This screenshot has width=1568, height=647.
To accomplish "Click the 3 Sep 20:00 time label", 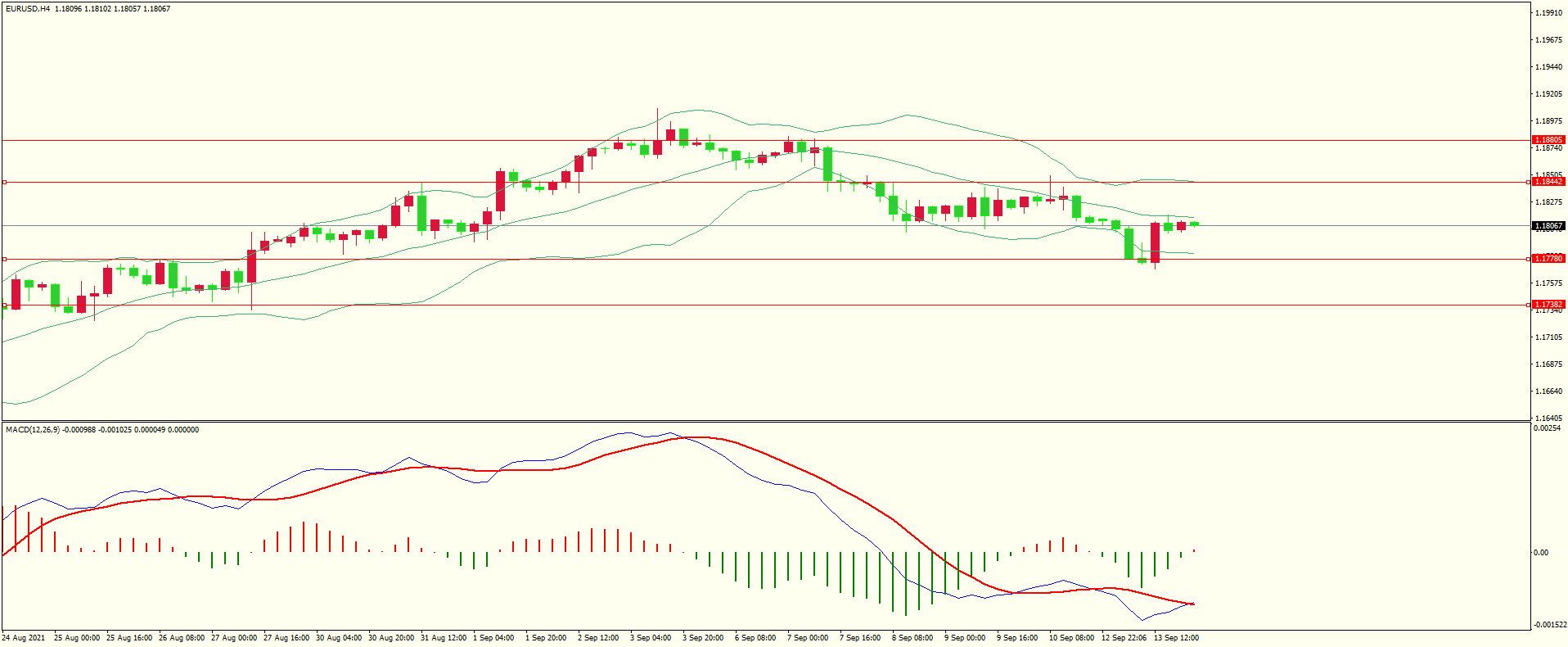I will [703, 638].
